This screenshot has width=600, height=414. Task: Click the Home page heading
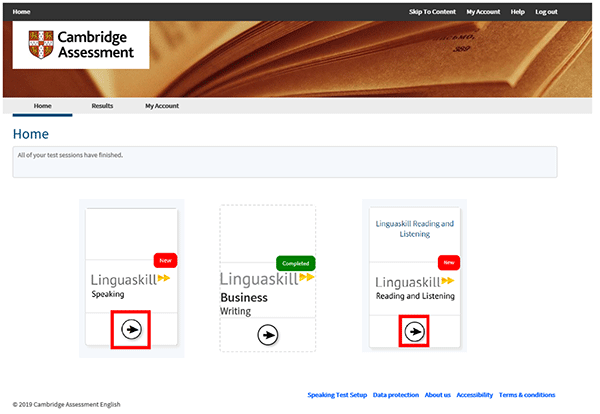click(31, 134)
